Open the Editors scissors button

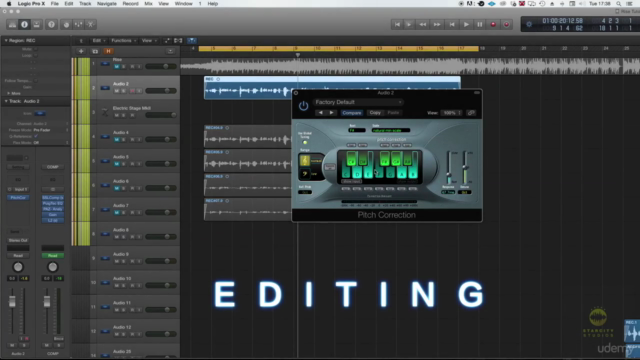[x=91, y=24]
